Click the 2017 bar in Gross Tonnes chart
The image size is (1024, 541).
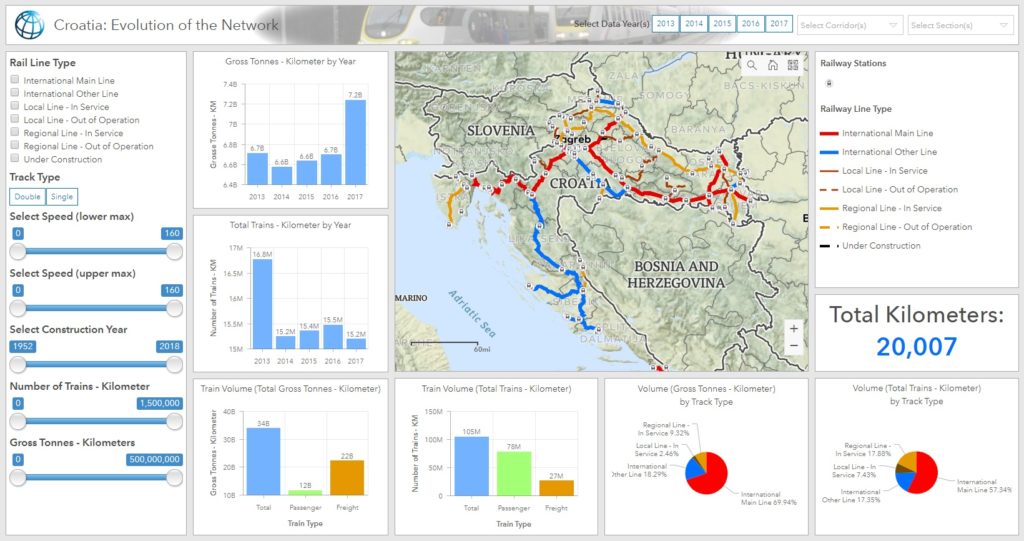point(355,142)
